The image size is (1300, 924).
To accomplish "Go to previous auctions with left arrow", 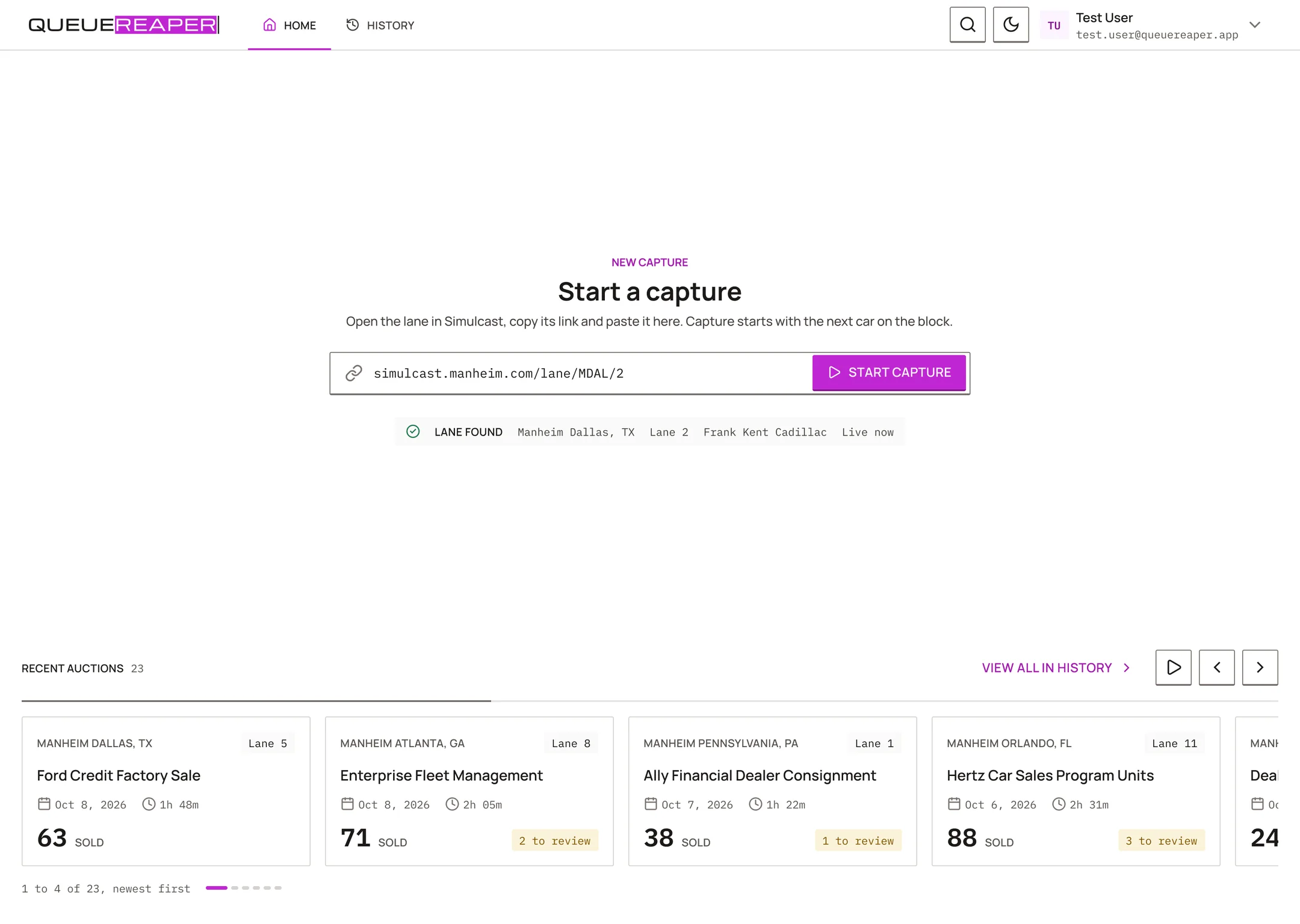I will (1216, 667).
